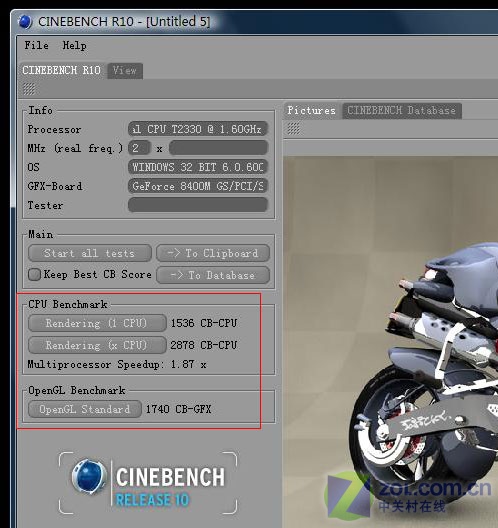Click the MHz real freq value field
Screen dimensions: 498x528
point(219,148)
